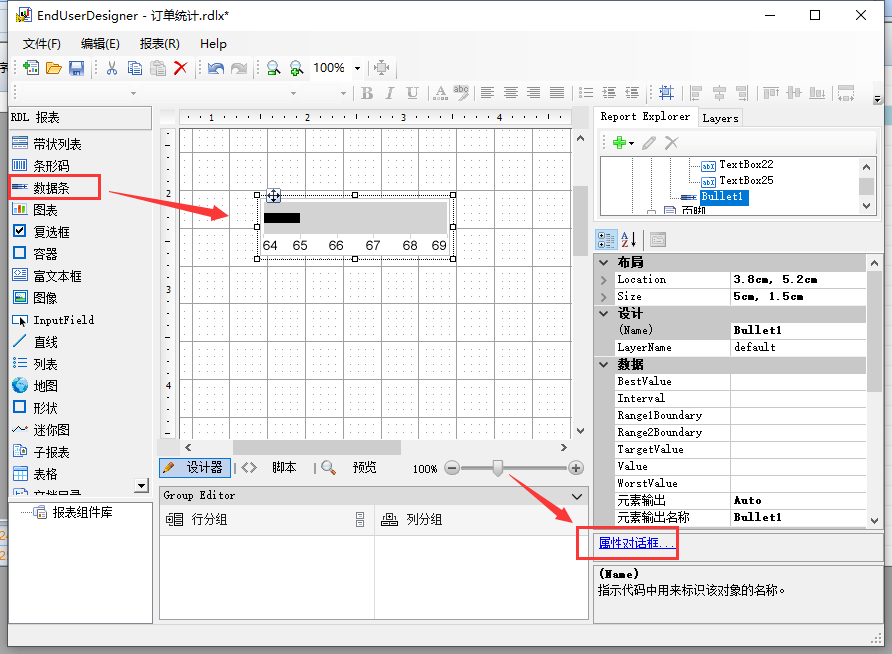892x654 pixels.
Task: Switch to 设计器 designer view
Action: [195, 467]
